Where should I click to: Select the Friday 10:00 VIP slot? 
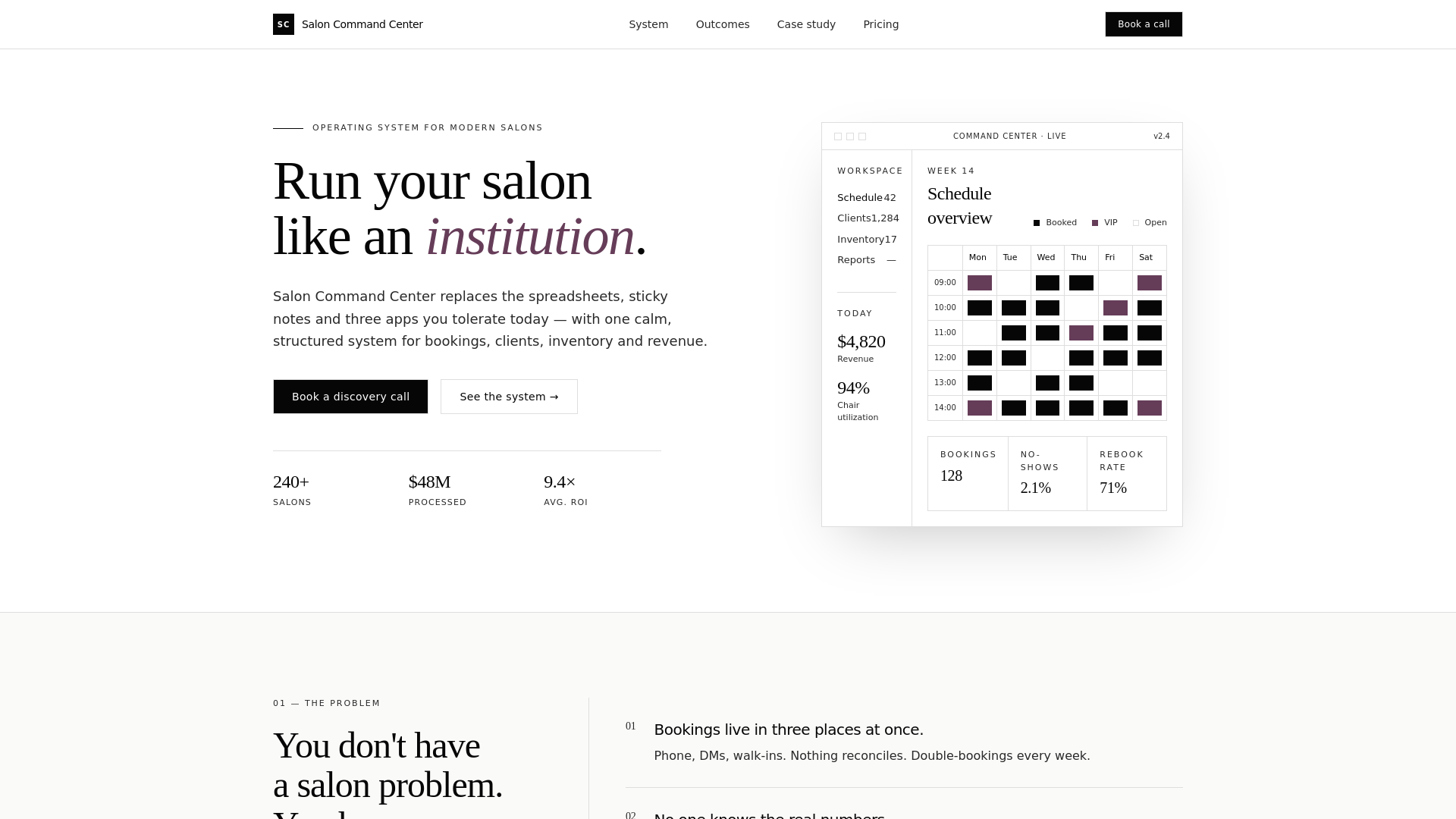coord(1116,308)
